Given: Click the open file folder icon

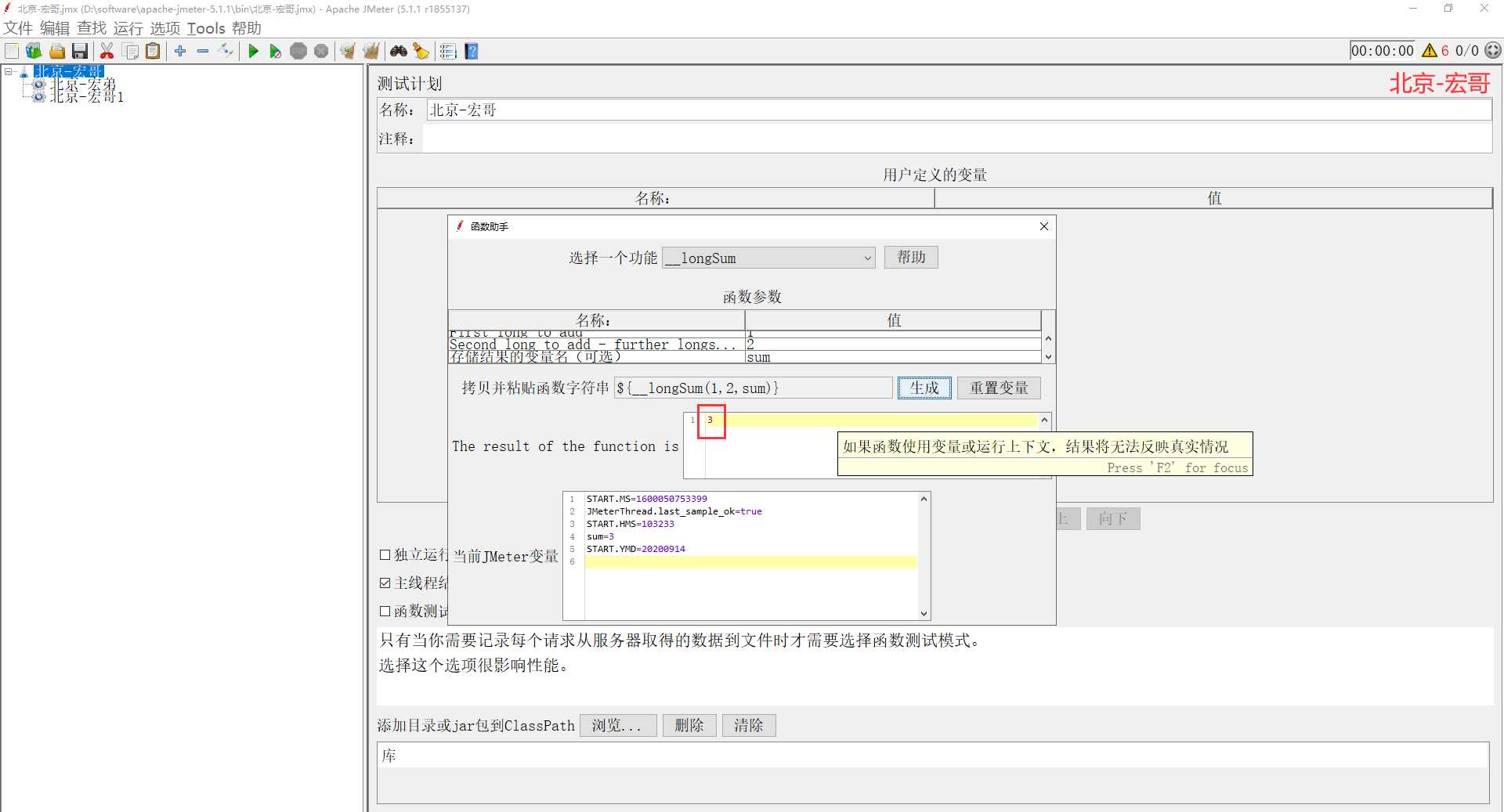Looking at the screenshot, I should (x=57, y=51).
